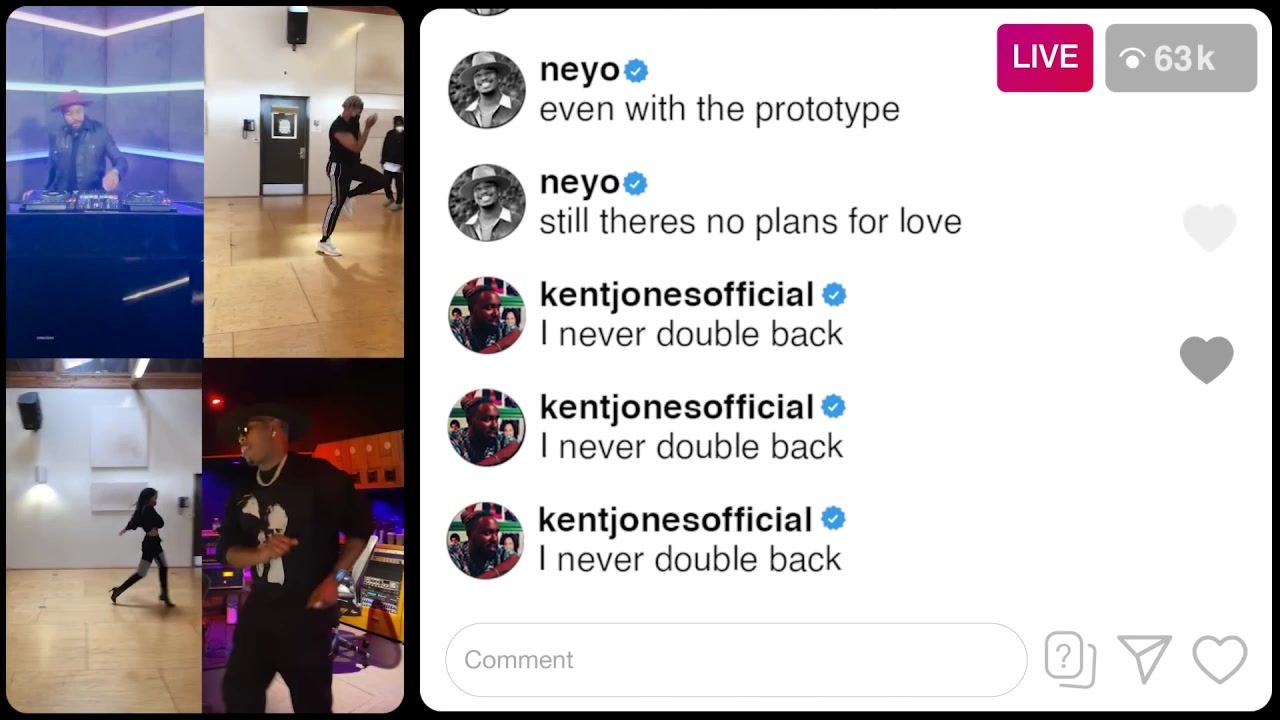Select the DJ video tile with red hat
The height and width of the screenshot is (720, 1280).
[104, 181]
